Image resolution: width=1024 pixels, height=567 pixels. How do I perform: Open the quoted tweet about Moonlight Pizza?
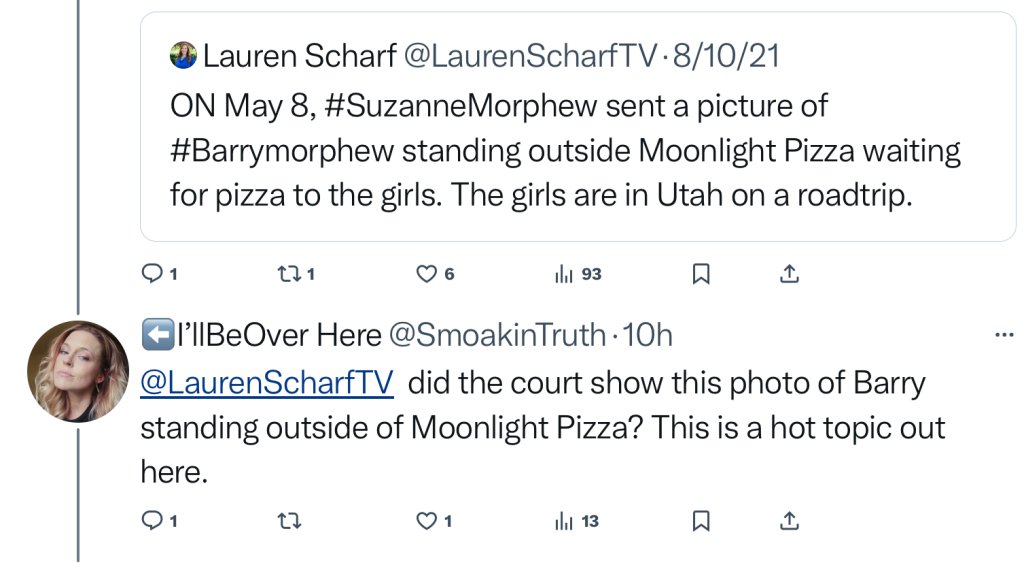click(x=560, y=150)
